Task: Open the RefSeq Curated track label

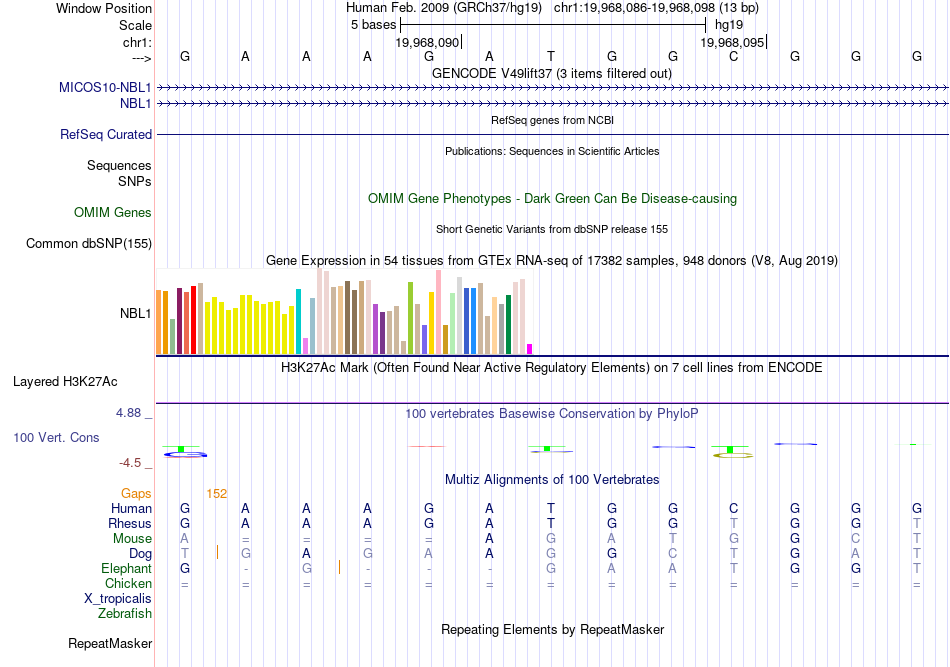Action: [x=105, y=134]
